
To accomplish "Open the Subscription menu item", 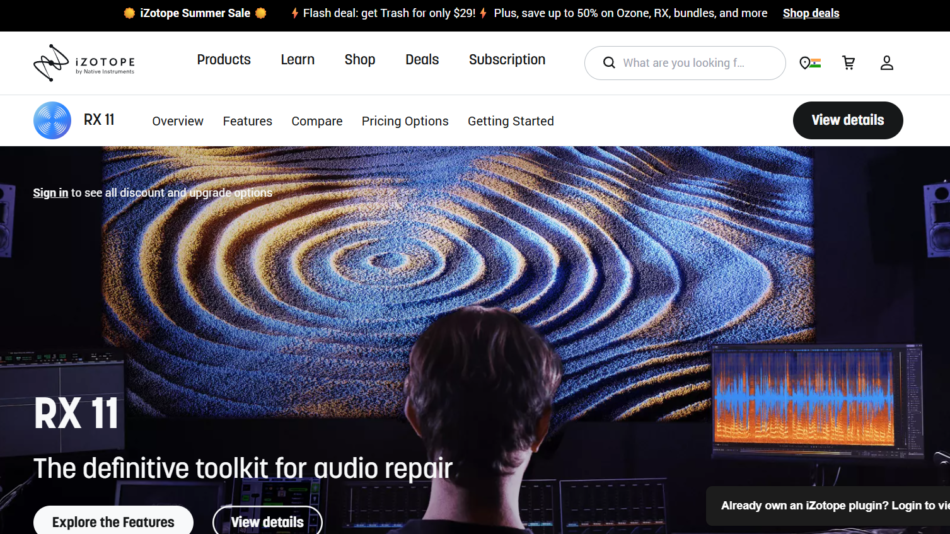I will click(507, 59).
